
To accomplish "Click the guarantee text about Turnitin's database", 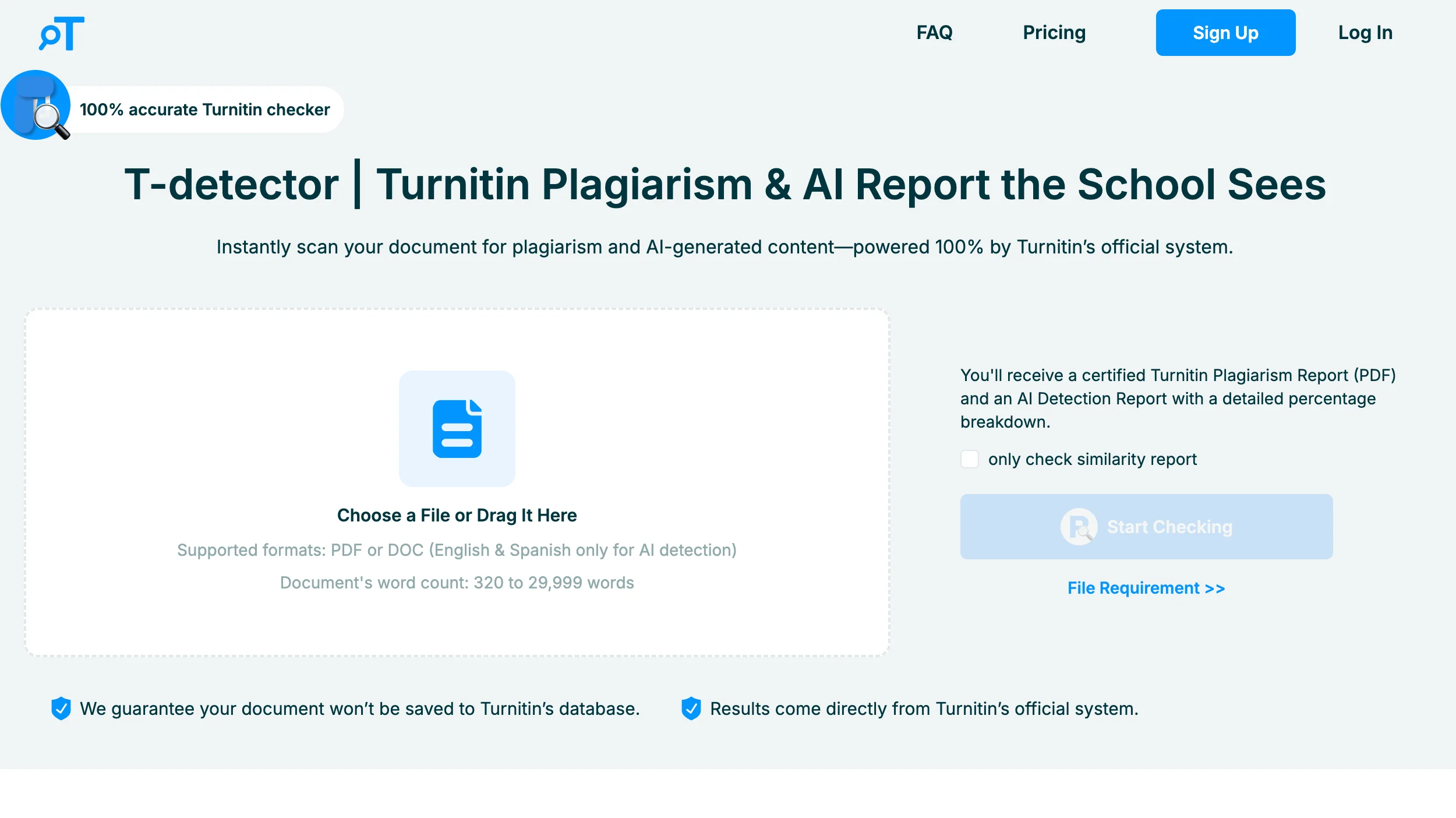I will [x=360, y=708].
